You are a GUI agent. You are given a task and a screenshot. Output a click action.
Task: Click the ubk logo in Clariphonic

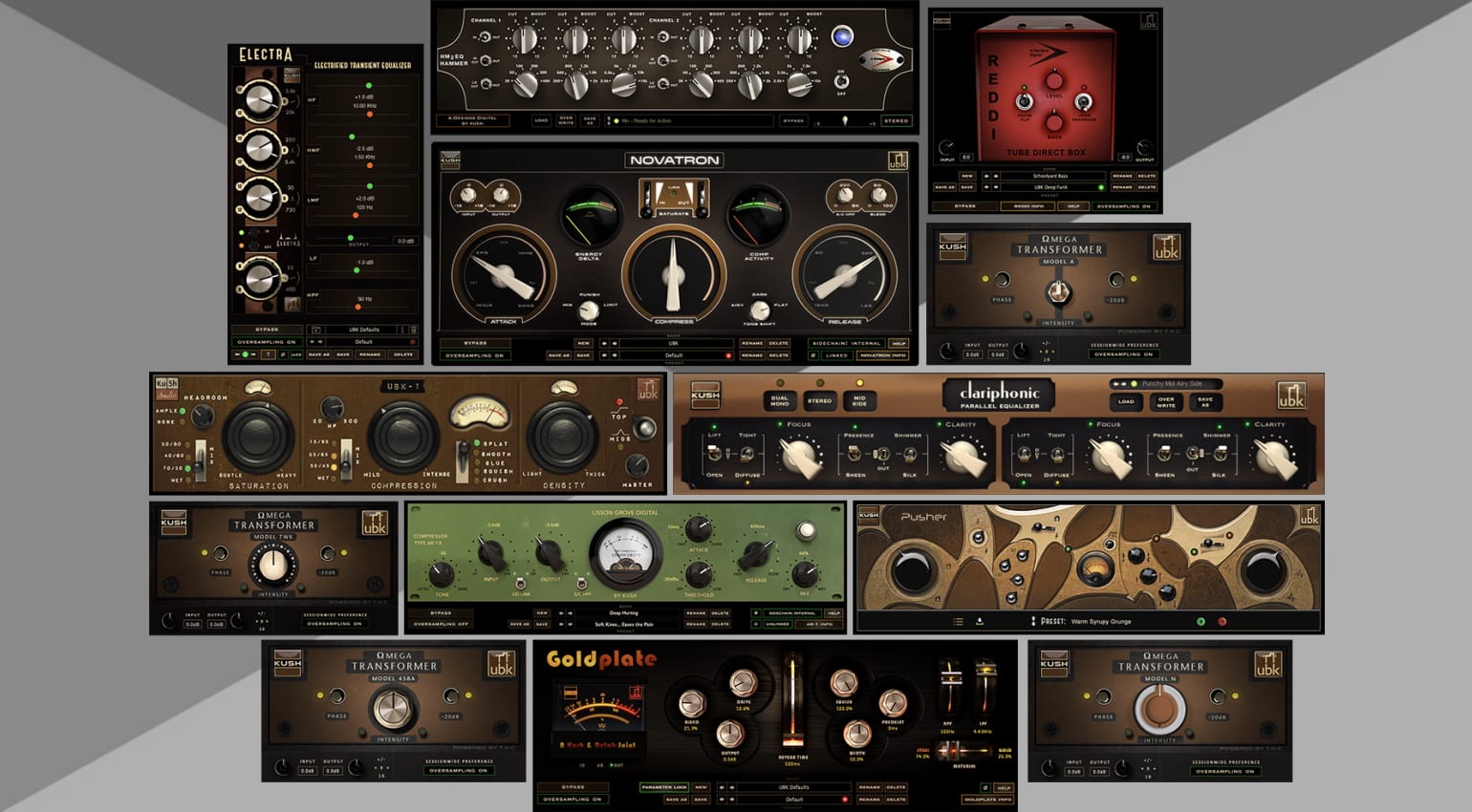(1291, 395)
